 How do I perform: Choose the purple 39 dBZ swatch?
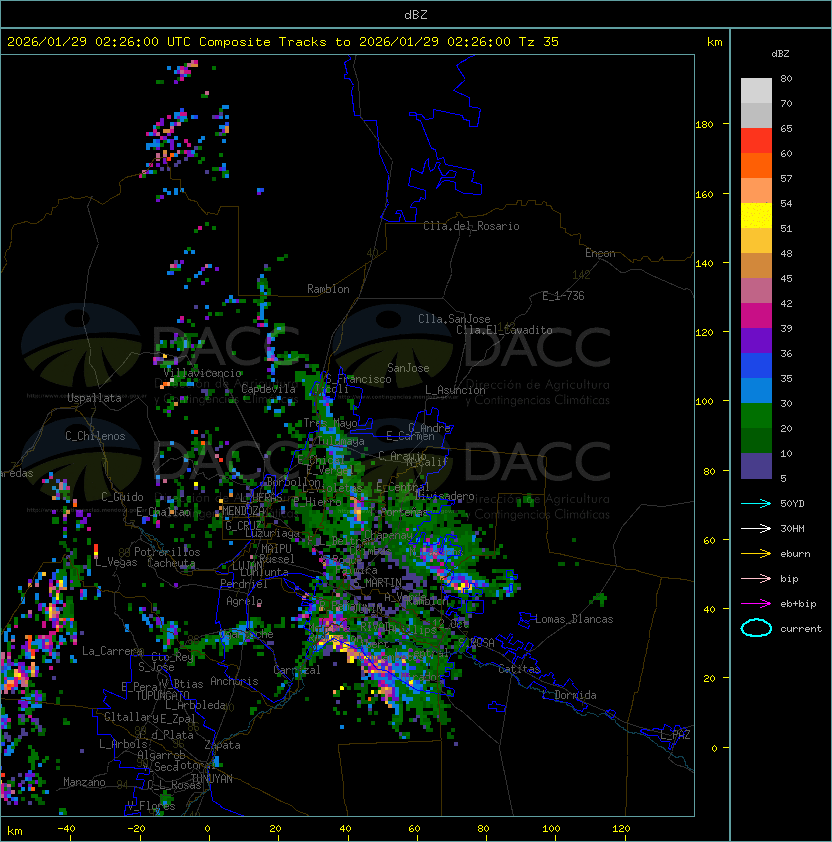point(756,340)
